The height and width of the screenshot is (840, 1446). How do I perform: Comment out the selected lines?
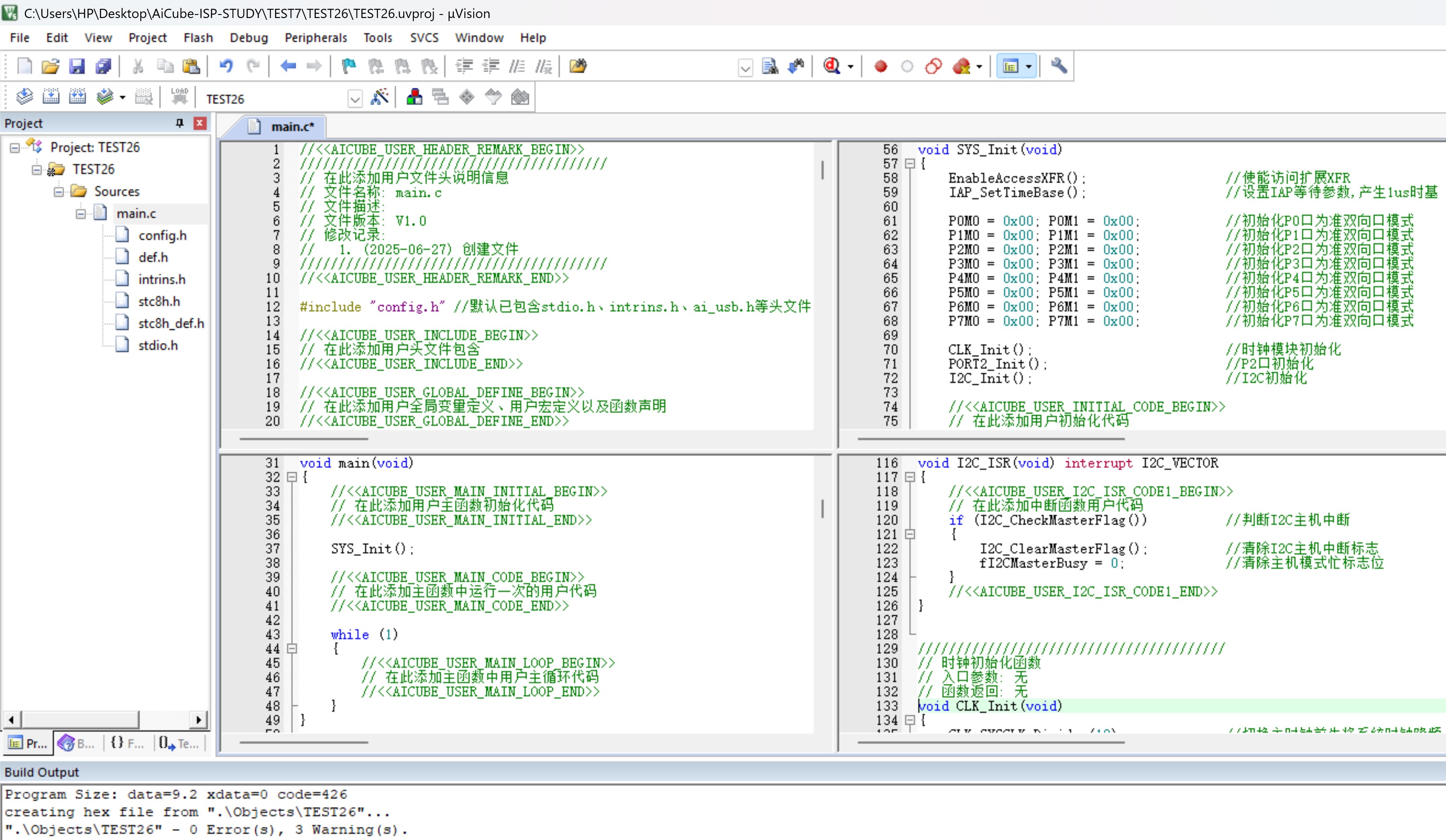coord(516,66)
